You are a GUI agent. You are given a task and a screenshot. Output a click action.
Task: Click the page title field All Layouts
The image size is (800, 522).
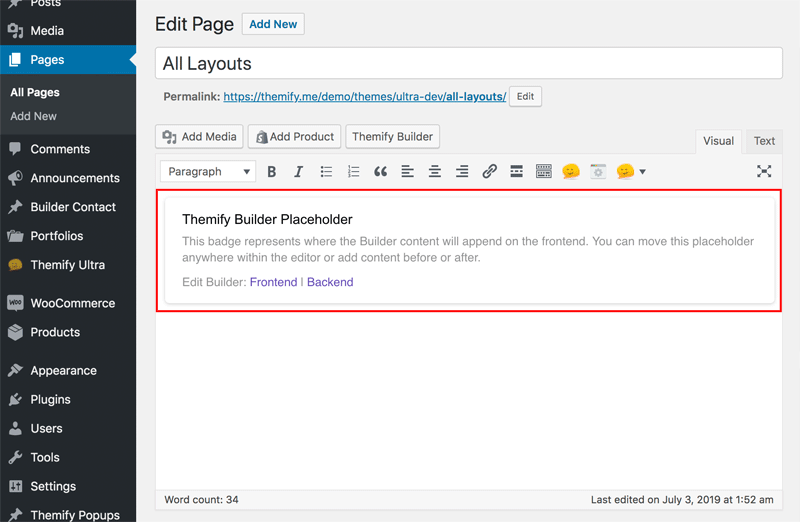468,63
